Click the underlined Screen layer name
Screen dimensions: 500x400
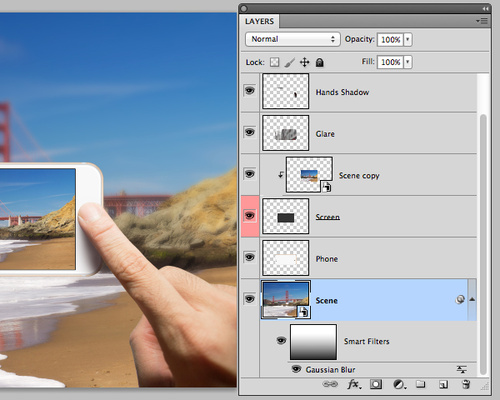(328, 217)
